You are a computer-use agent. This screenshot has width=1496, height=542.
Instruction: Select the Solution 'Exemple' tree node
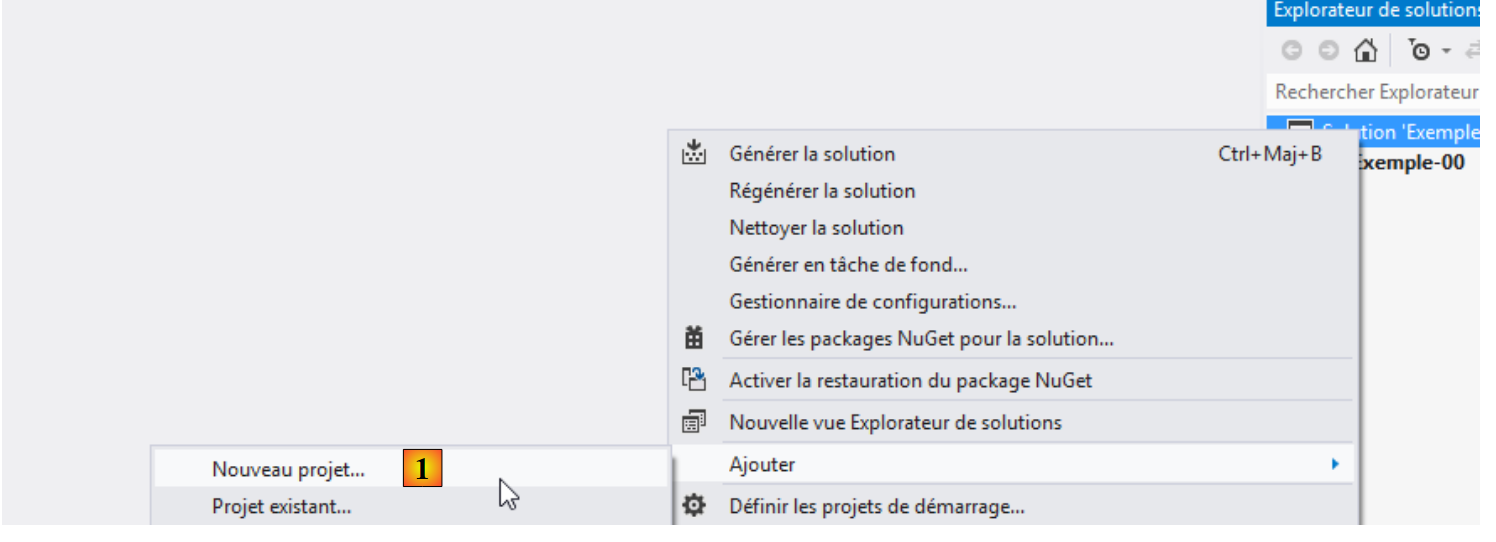pyautogui.click(x=1400, y=132)
